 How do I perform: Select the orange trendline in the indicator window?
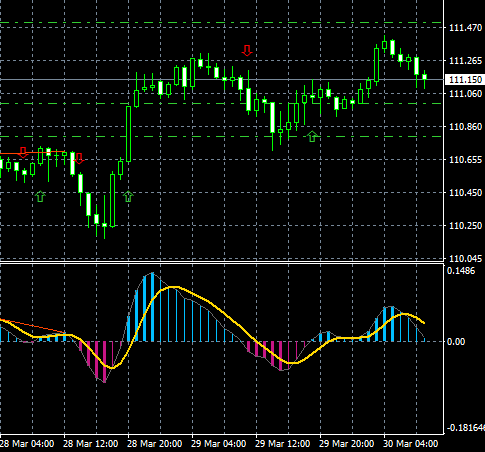pyautogui.click(x=33, y=326)
